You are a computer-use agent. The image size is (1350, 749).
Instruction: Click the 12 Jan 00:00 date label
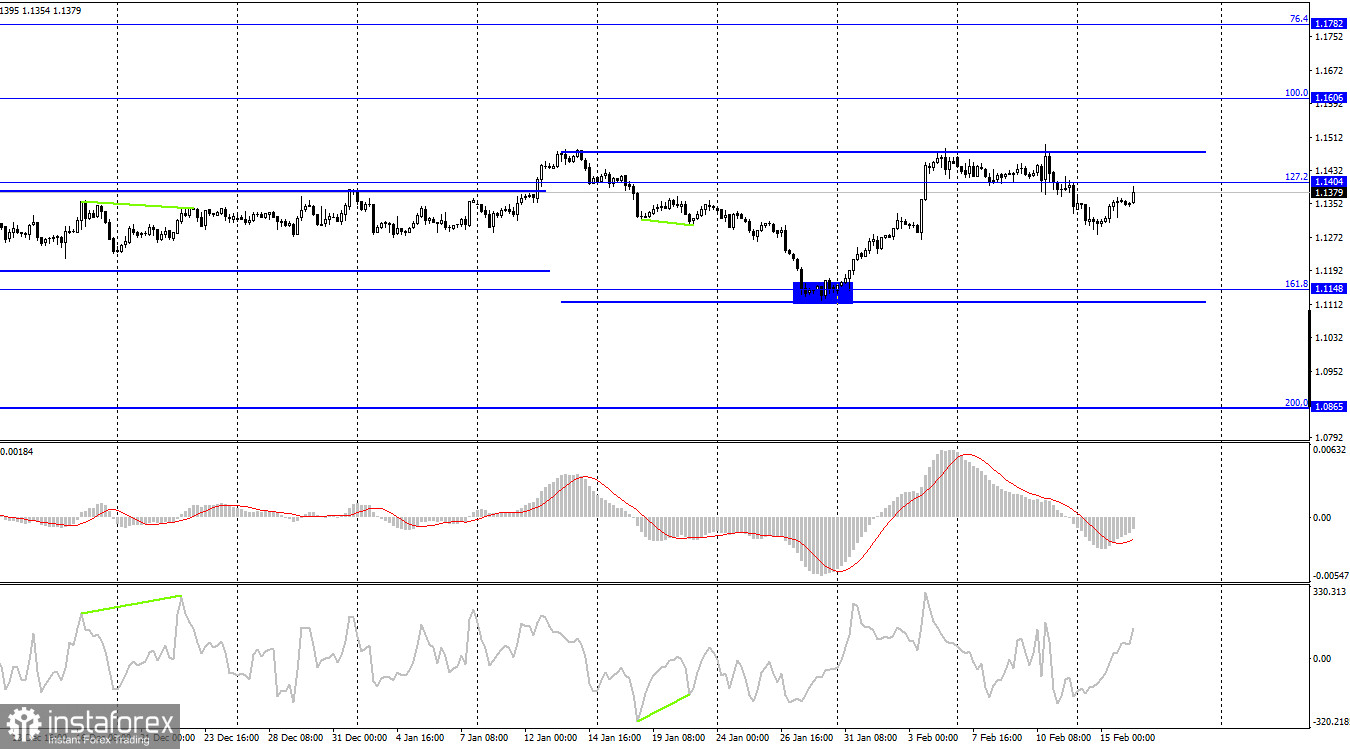coord(552,739)
